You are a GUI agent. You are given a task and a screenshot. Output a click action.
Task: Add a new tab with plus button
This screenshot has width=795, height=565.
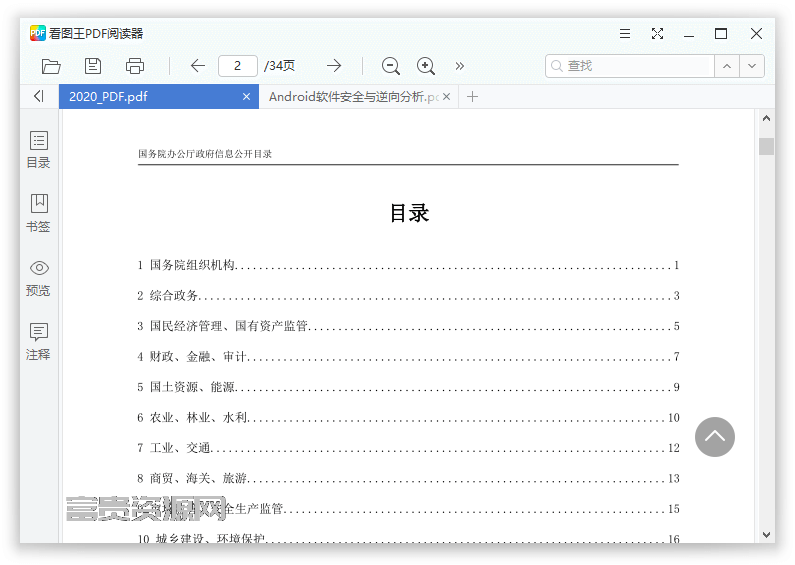click(x=473, y=96)
